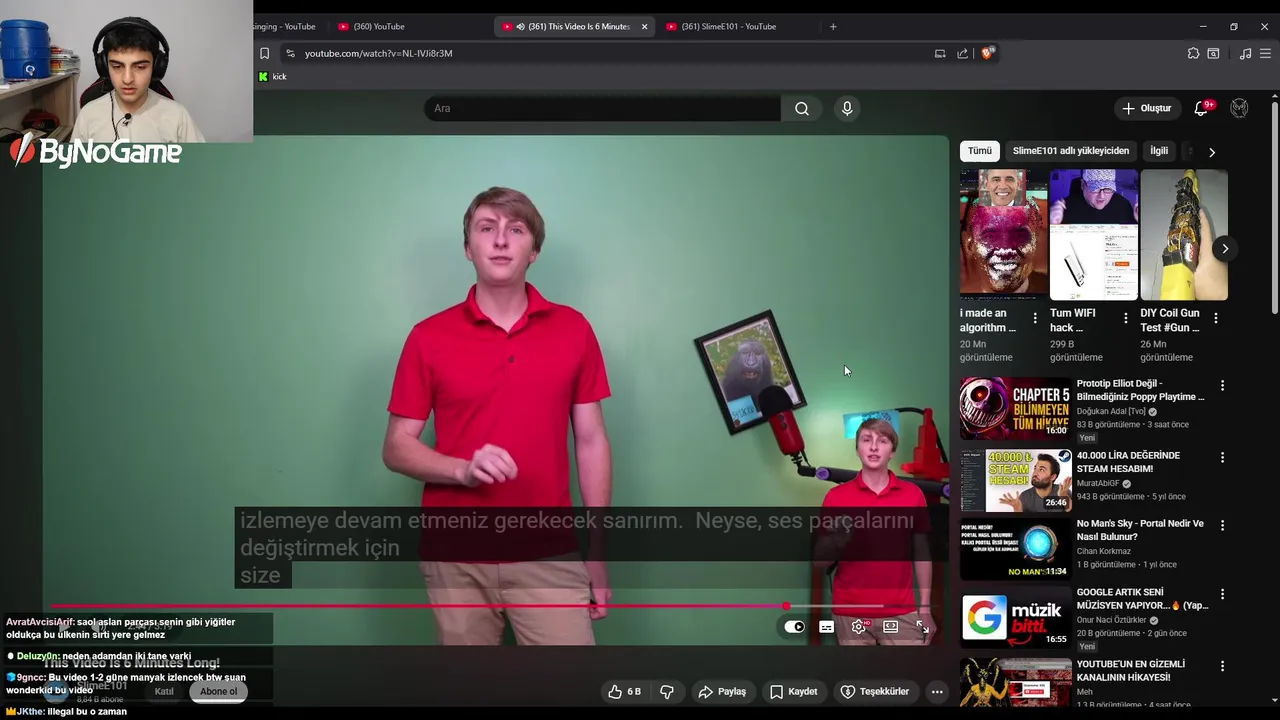Image resolution: width=1280 pixels, height=720 pixels.
Task: Open the media control music note icon
Action: [x=1245, y=53]
